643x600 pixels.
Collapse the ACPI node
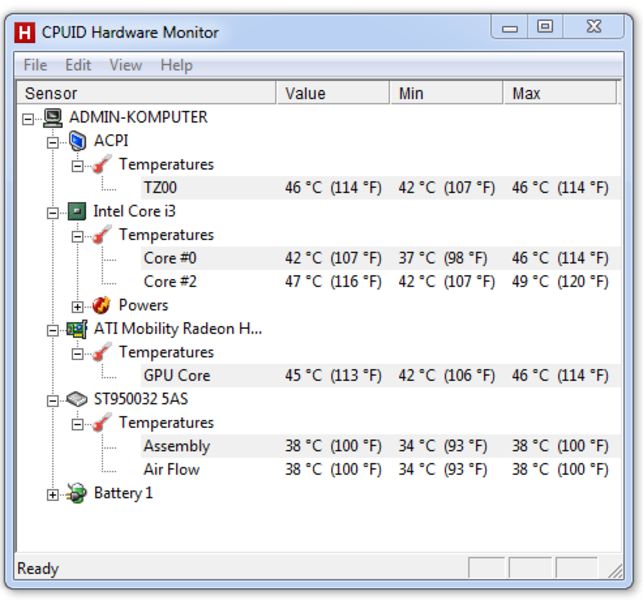pyautogui.click(x=52, y=143)
